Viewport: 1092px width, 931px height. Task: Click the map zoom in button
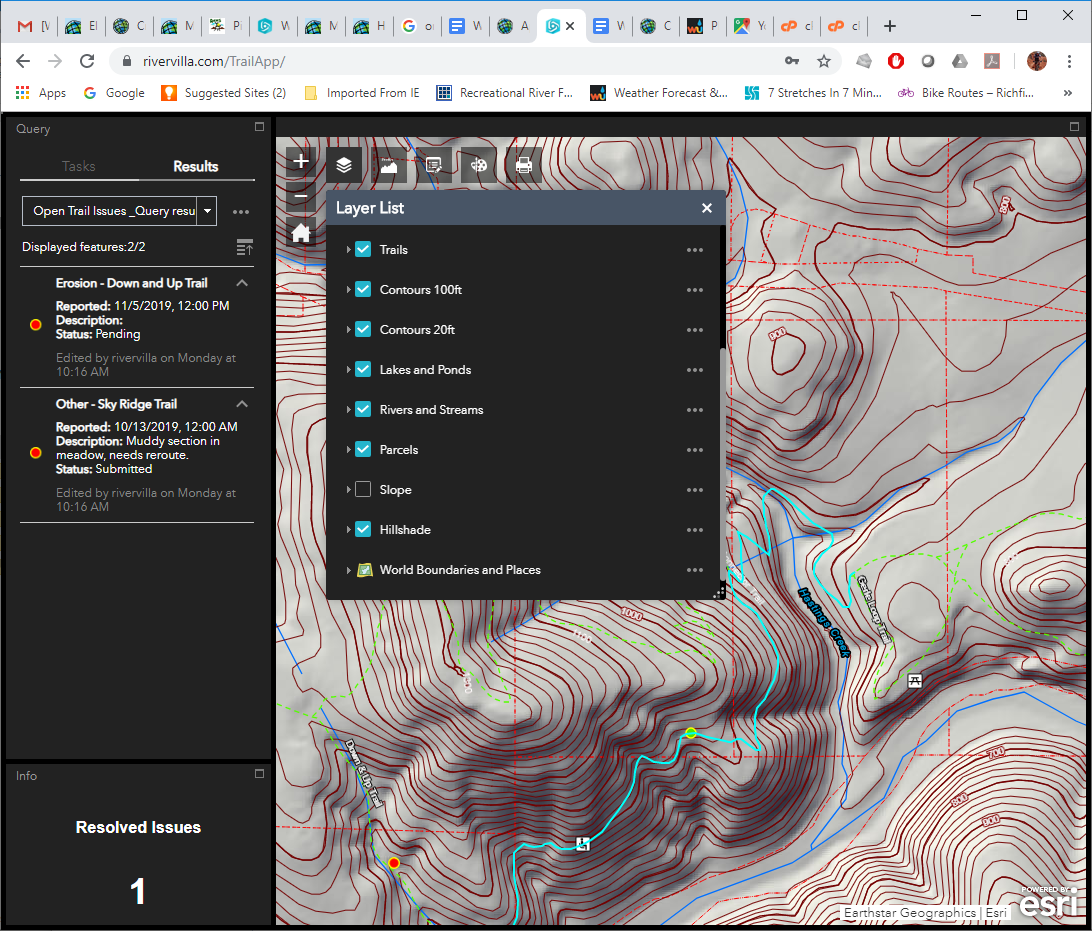tap(301, 162)
